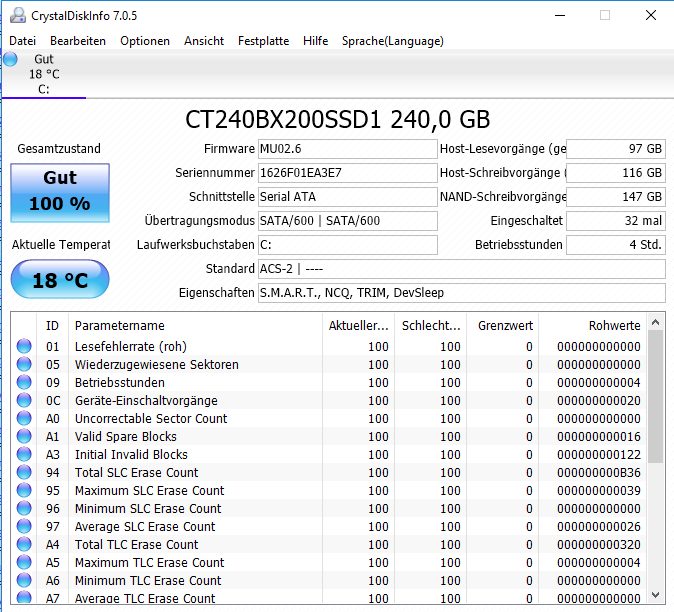Click raw value 000000000320
The height and width of the screenshot is (612, 674).
(599, 545)
